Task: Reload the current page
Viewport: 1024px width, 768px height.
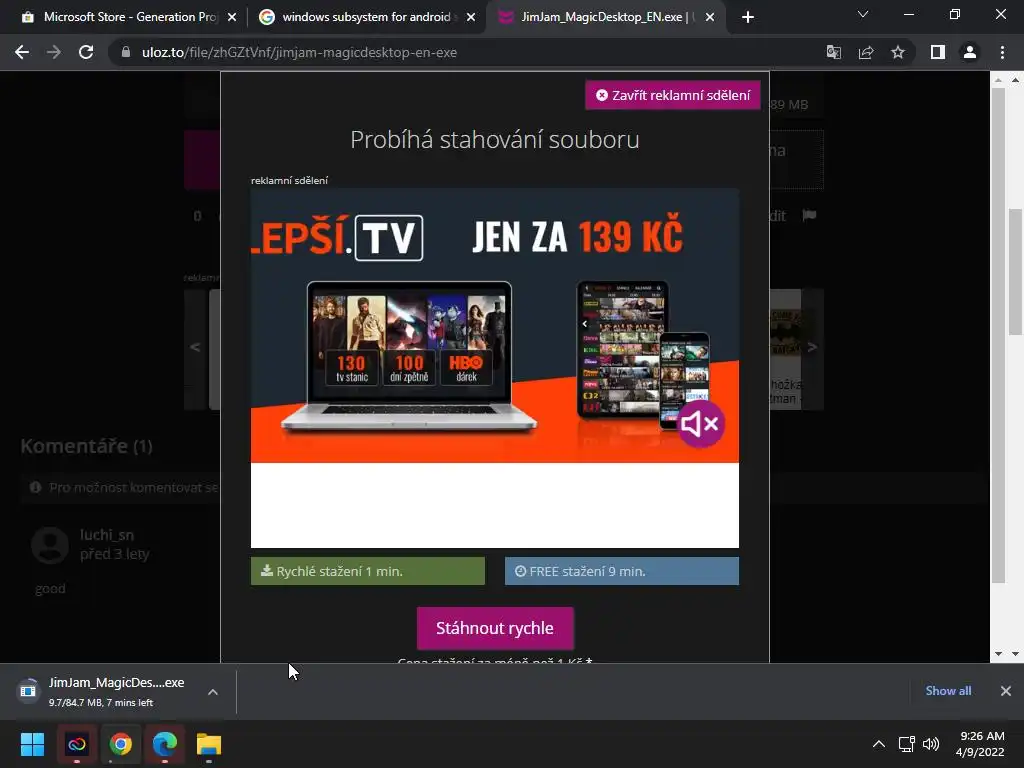Action: pyautogui.click(x=86, y=52)
